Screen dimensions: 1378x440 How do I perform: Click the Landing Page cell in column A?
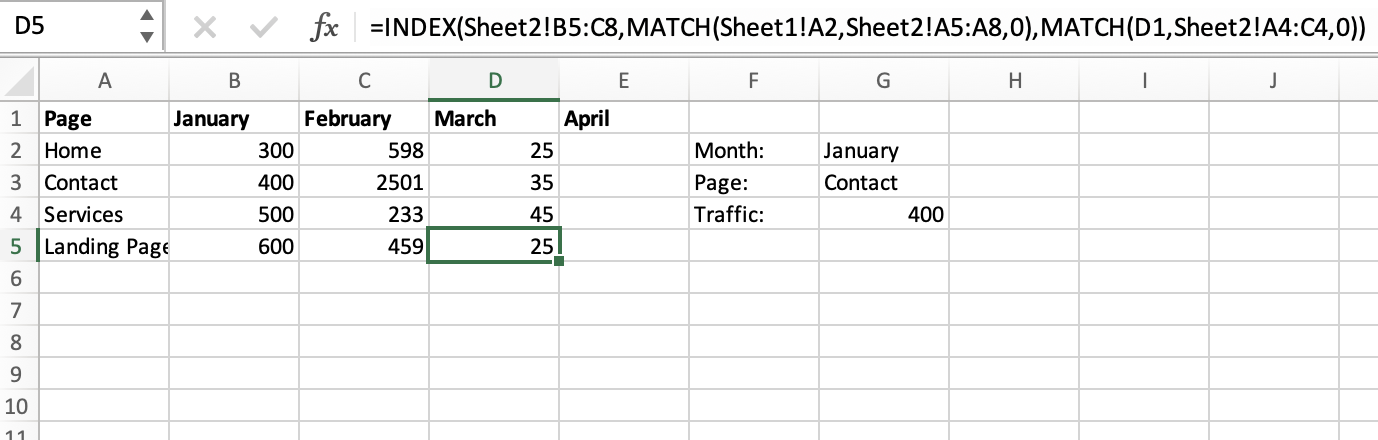pyautogui.click(x=104, y=246)
